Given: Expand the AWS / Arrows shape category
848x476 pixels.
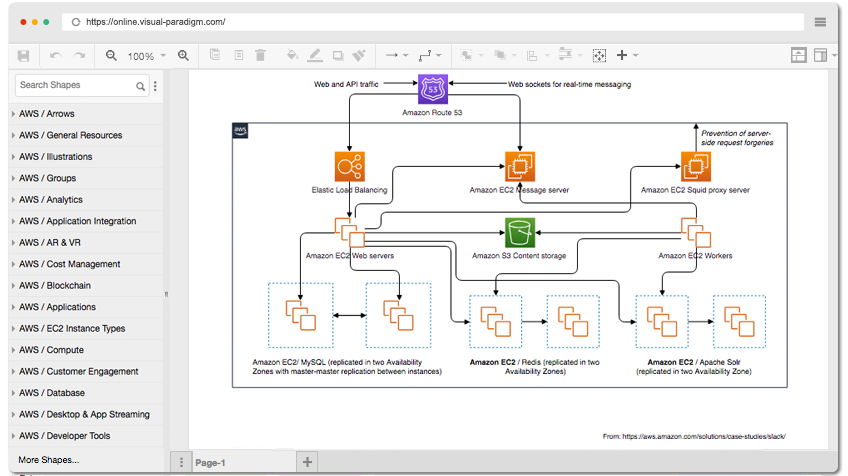Looking at the screenshot, I should 87,114.
